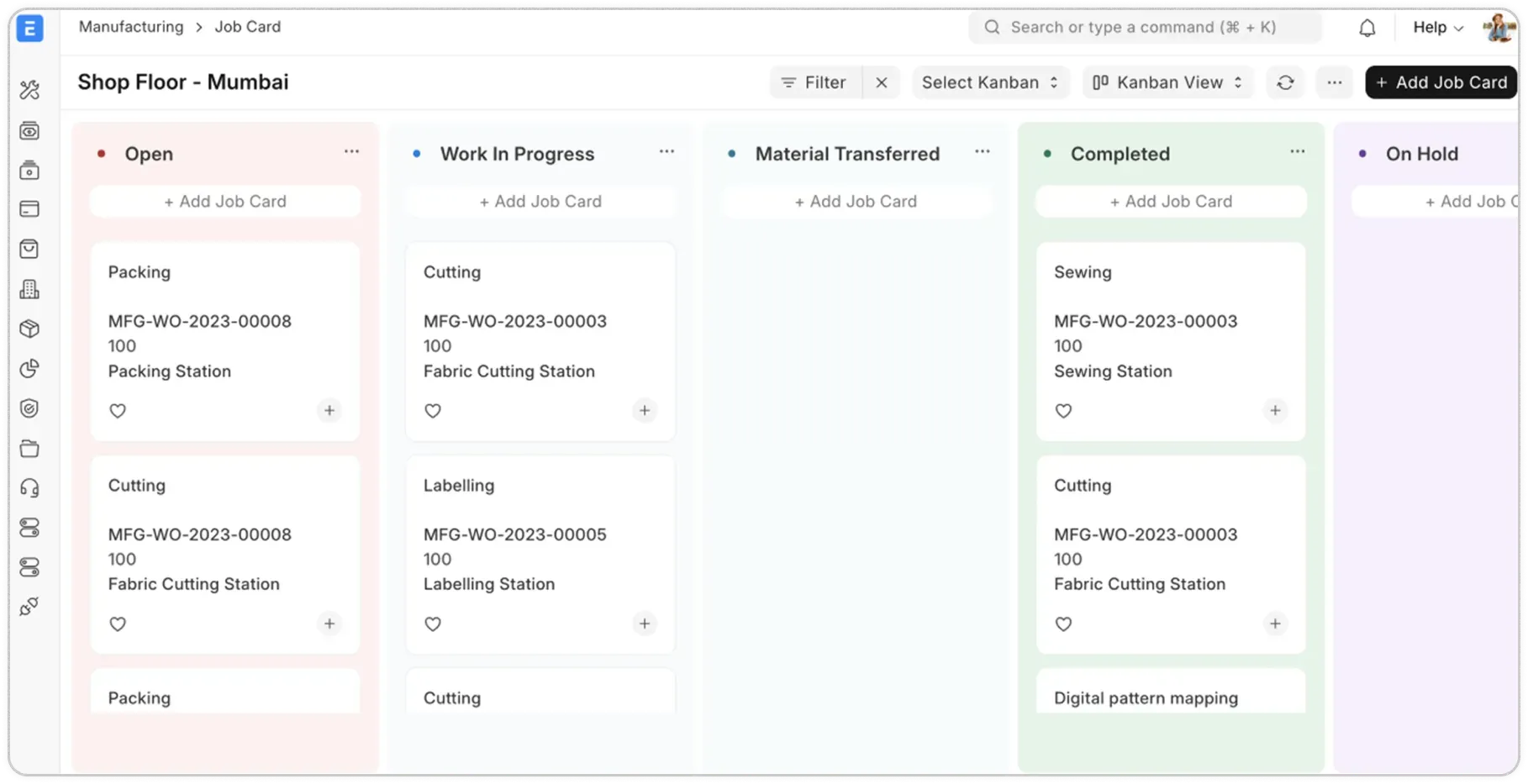
Task: Select the tools/manufacturing icon in the sidebar
Action: [30, 89]
